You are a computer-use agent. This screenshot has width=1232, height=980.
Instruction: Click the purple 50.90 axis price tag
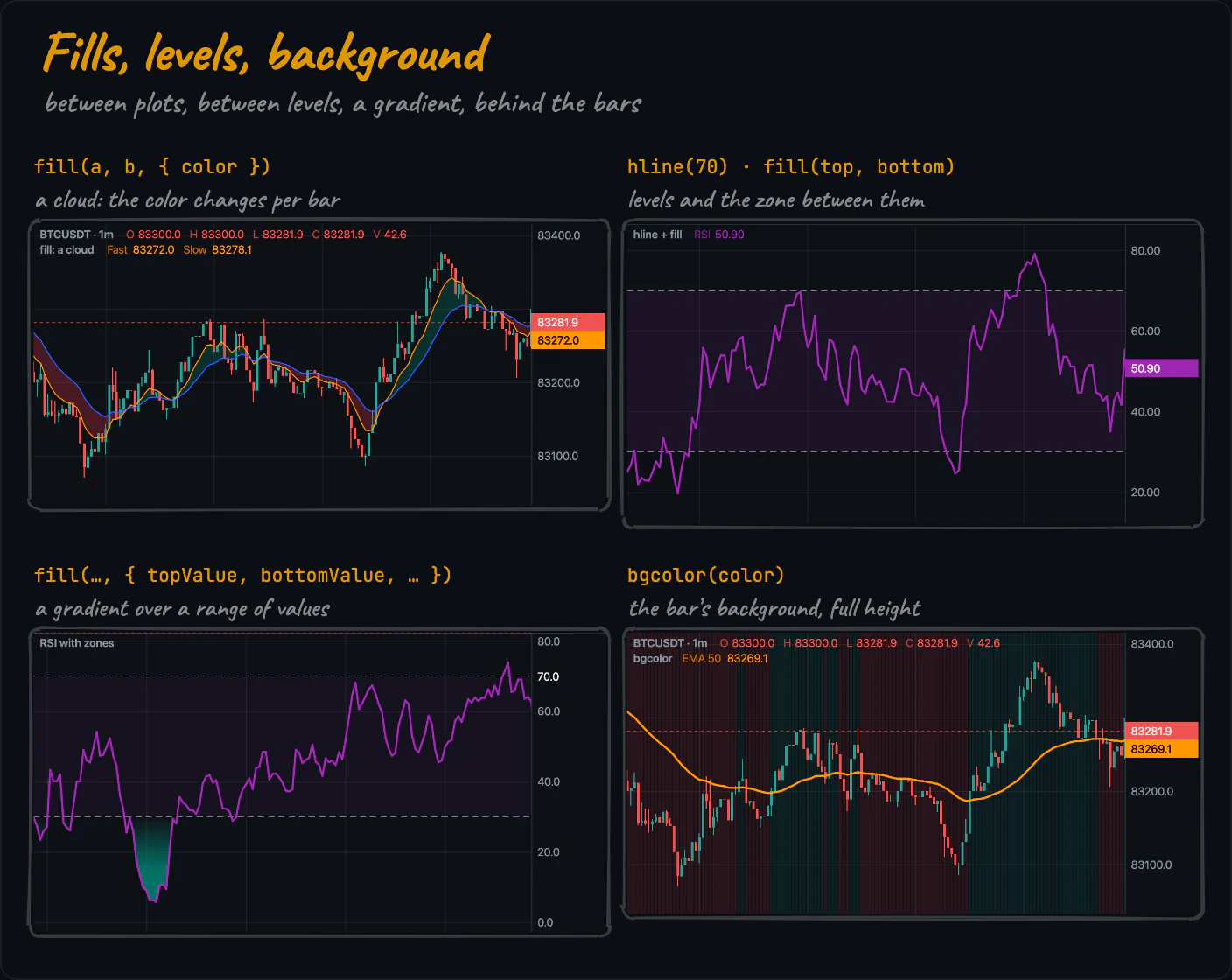[1161, 368]
